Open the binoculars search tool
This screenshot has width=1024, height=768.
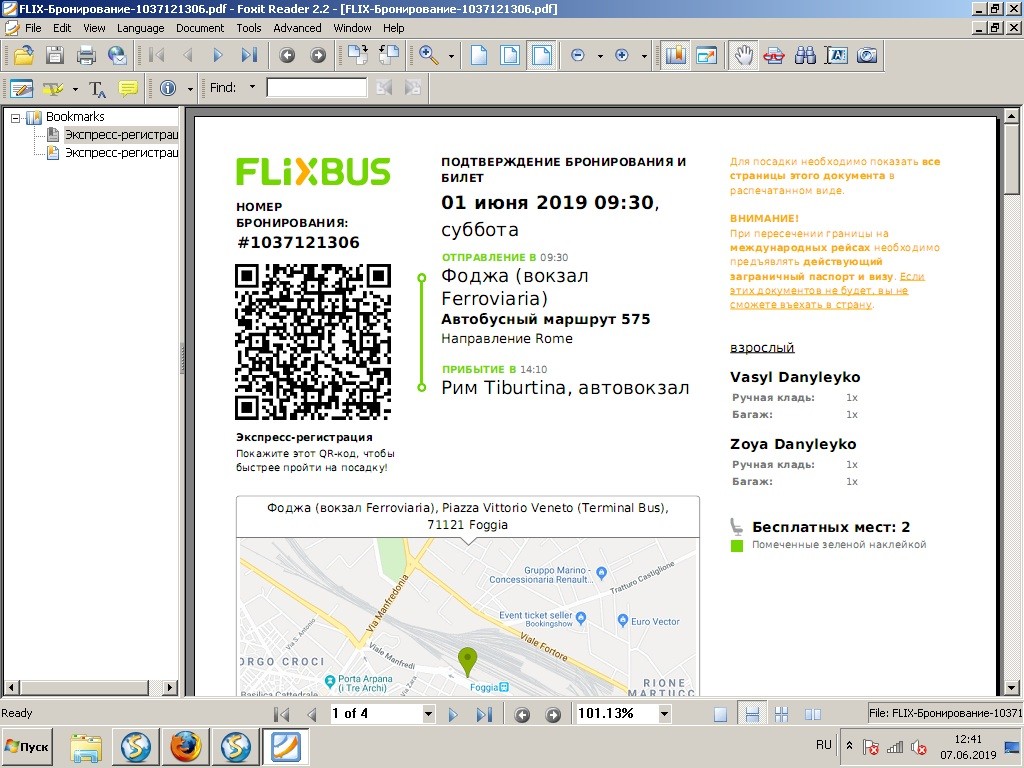[x=805, y=55]
